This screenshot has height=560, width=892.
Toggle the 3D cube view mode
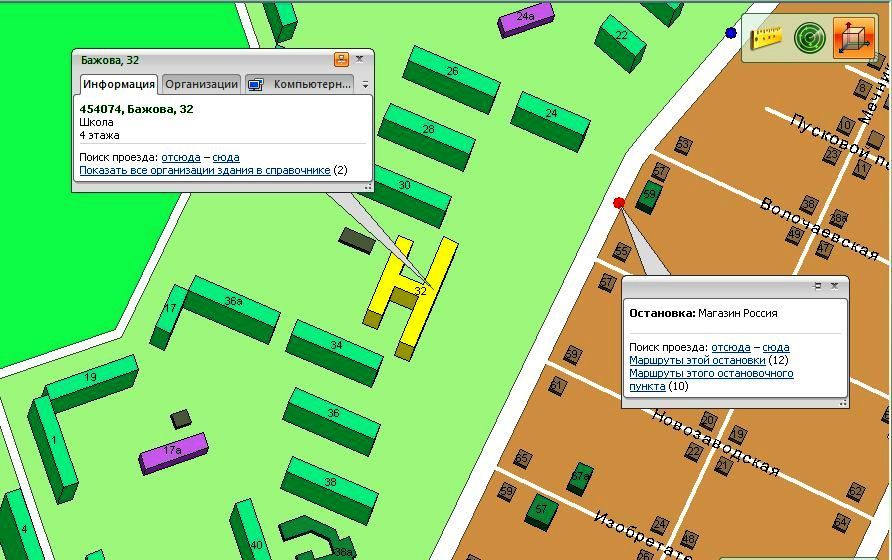[853, 38]
